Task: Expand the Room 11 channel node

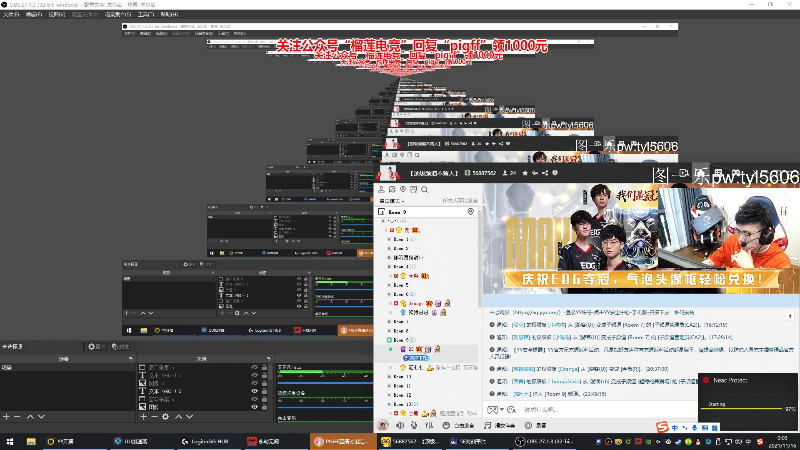Action: click(x=389, y=386)
